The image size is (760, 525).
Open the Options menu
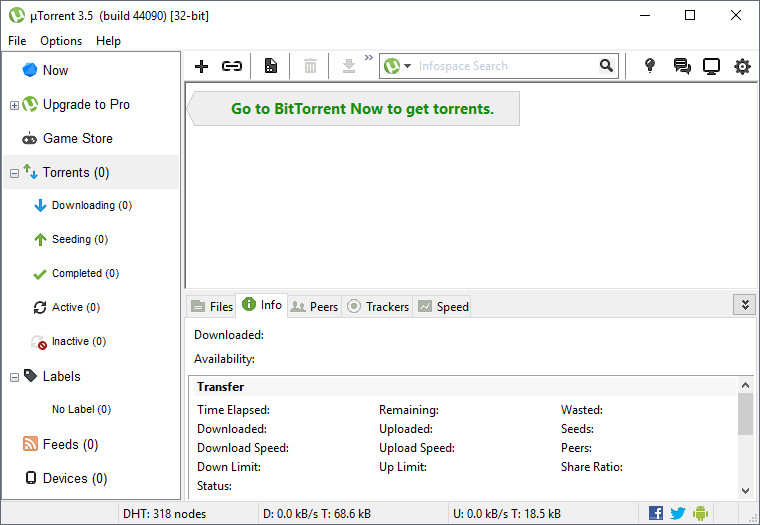coord(61,41)
